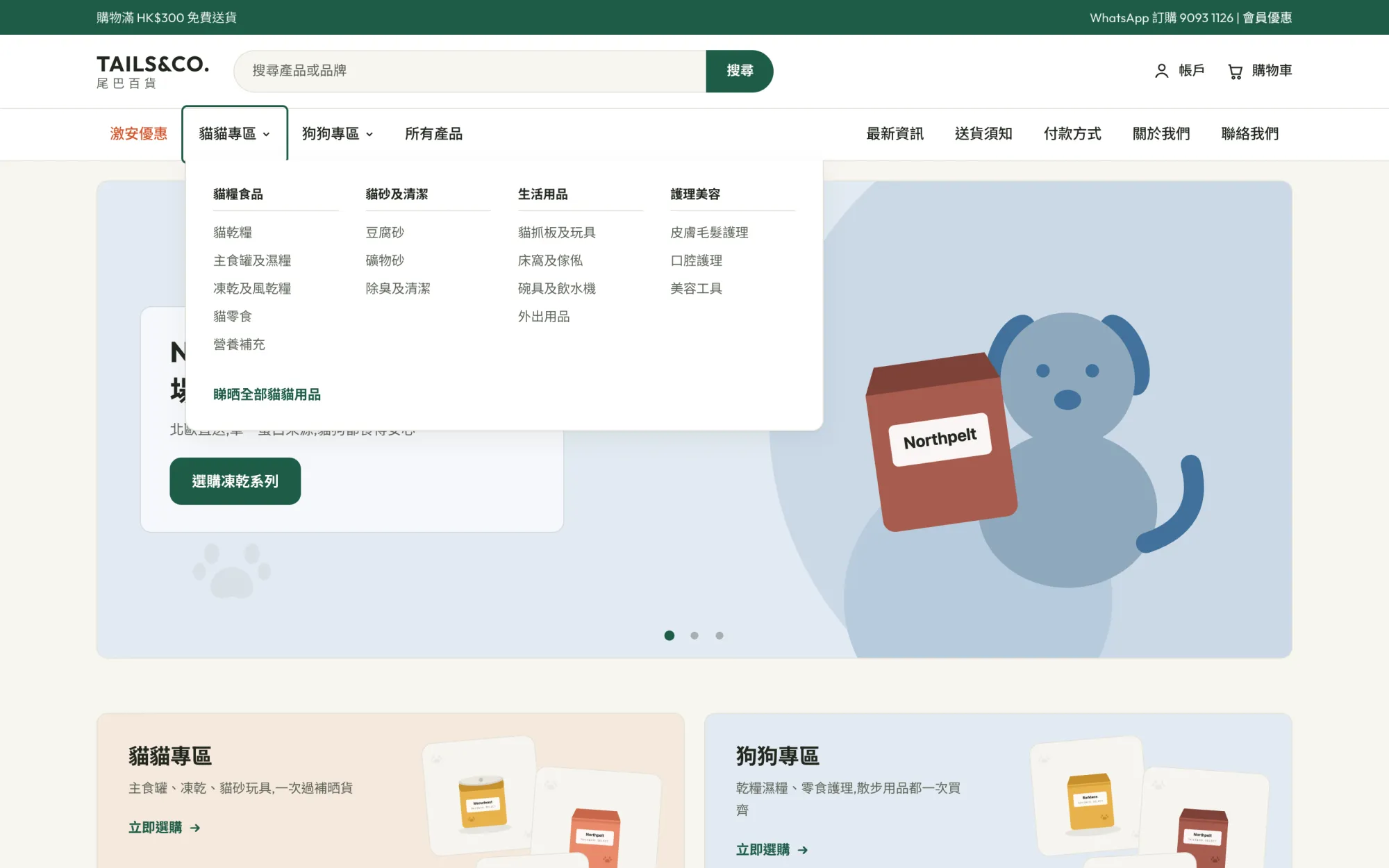Go to second carousel slide dot
The image size is (1389, 868).
(x=694, y=635)
